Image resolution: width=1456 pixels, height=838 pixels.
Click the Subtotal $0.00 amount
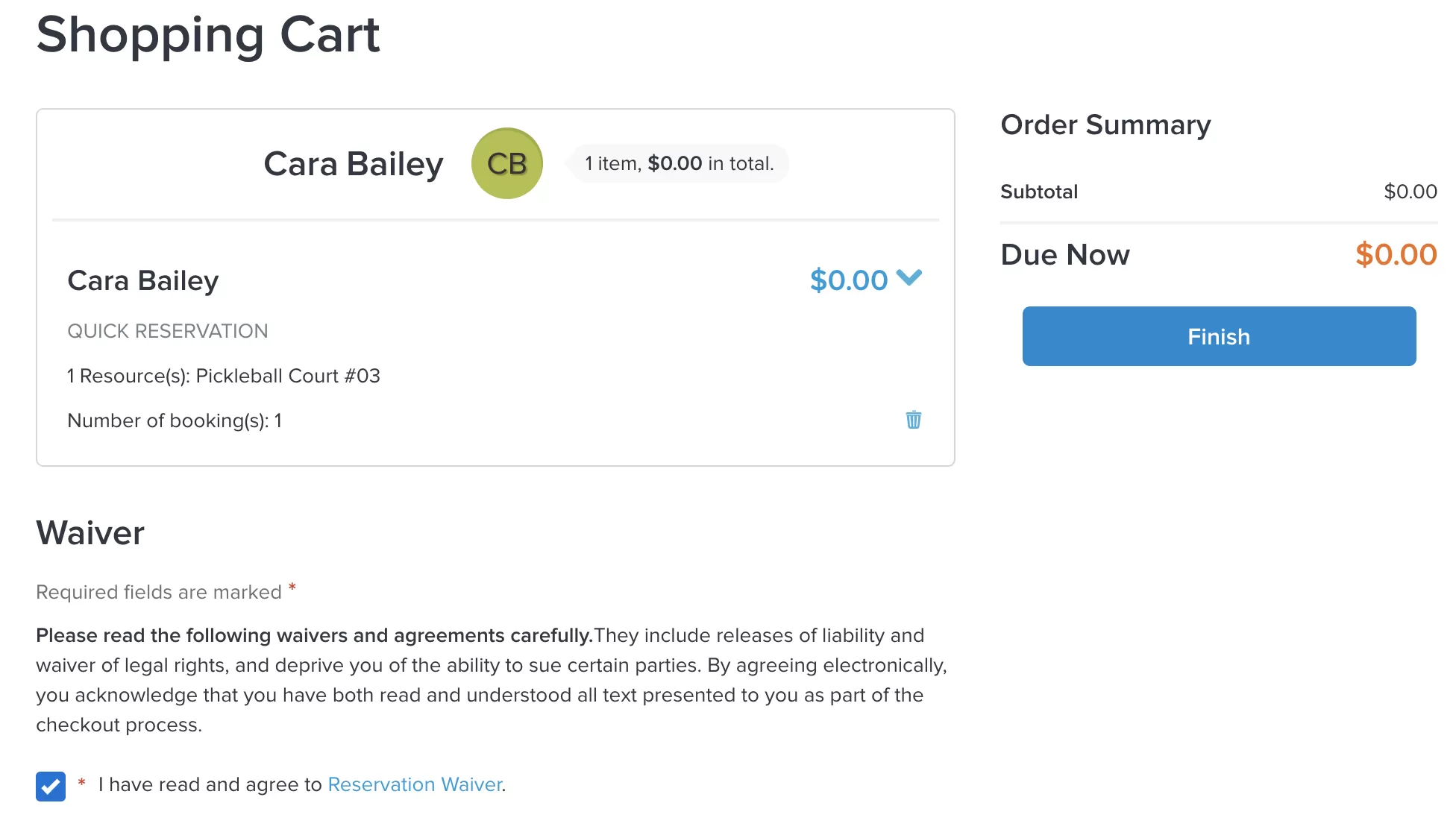[x=1410, y=192]
